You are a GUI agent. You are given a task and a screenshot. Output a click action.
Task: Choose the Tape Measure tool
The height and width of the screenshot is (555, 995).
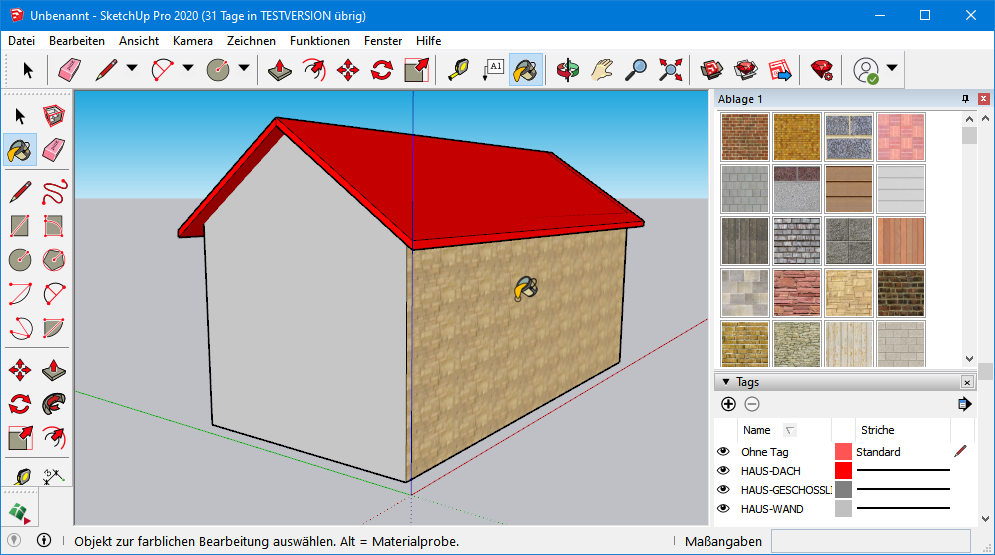coord(458,70)
